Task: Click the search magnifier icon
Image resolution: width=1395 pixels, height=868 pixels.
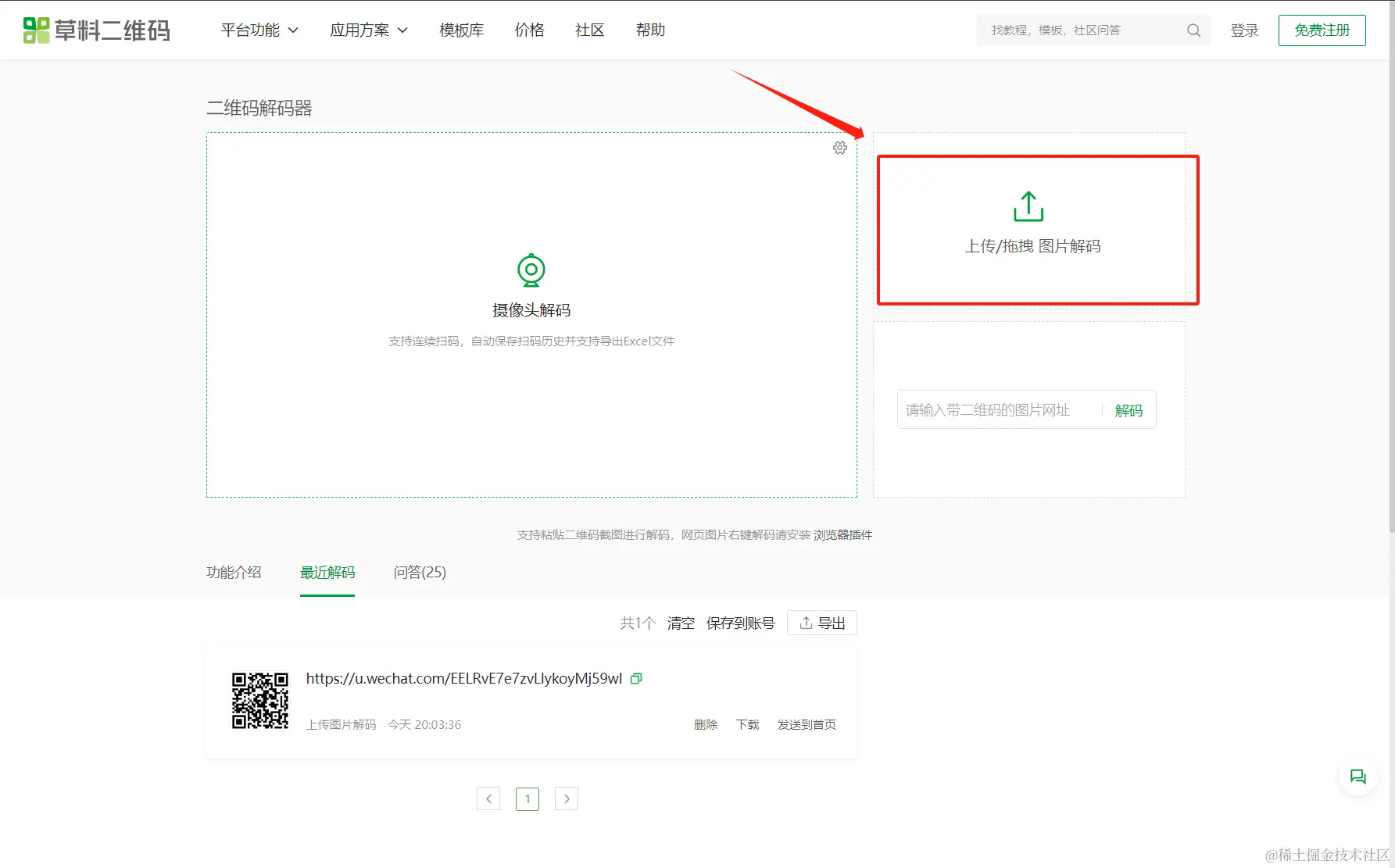Action: [1193, 30]
